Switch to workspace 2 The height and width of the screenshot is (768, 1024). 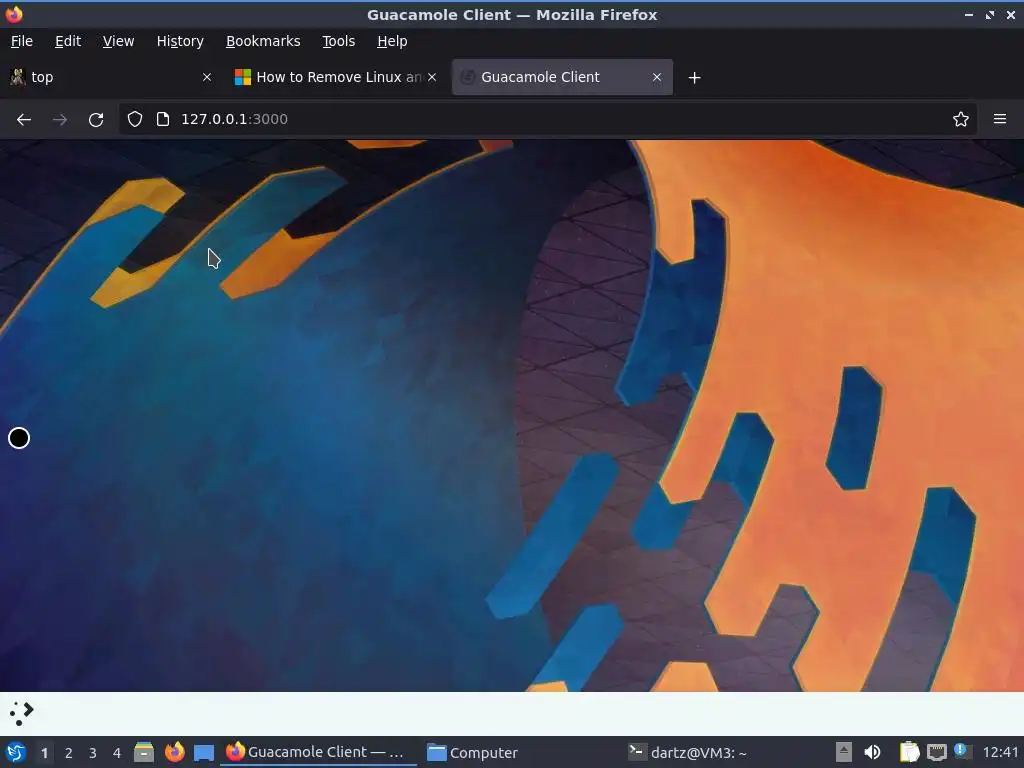(69, 753)
